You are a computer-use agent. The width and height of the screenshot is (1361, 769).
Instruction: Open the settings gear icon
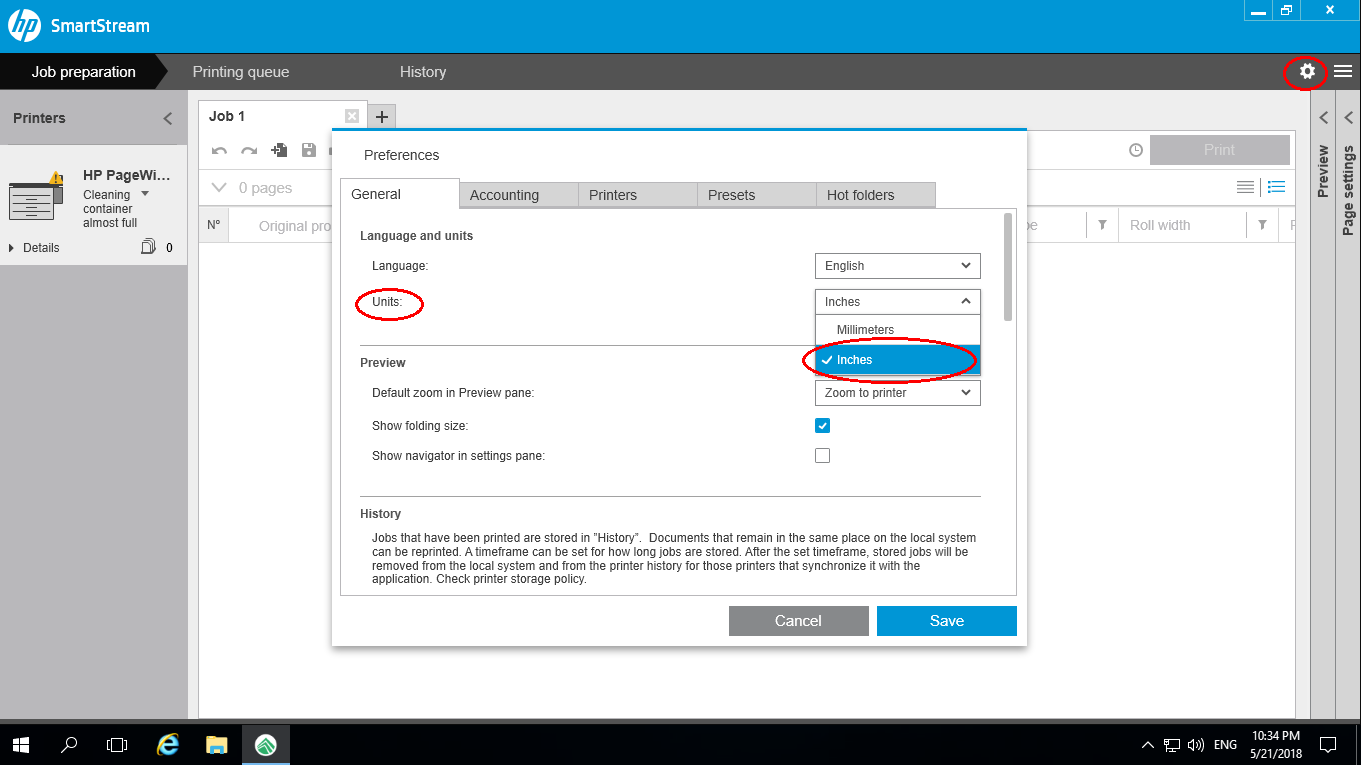pos(1307,72)
